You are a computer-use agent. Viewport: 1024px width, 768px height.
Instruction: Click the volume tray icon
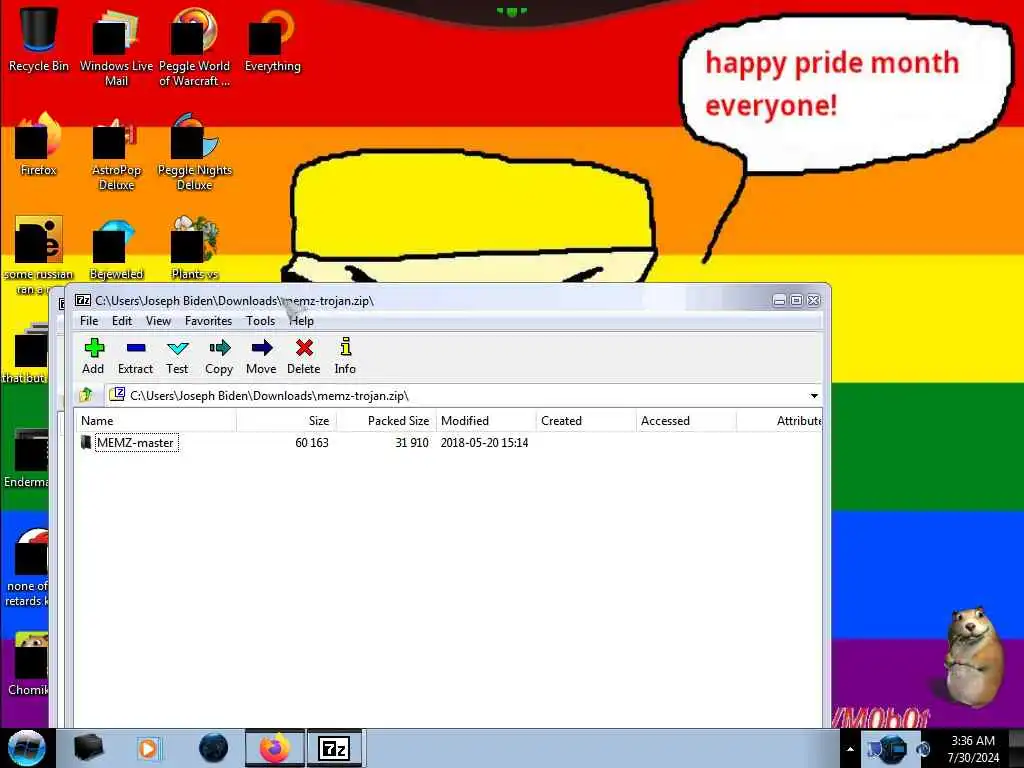click(x=923, y=749)
